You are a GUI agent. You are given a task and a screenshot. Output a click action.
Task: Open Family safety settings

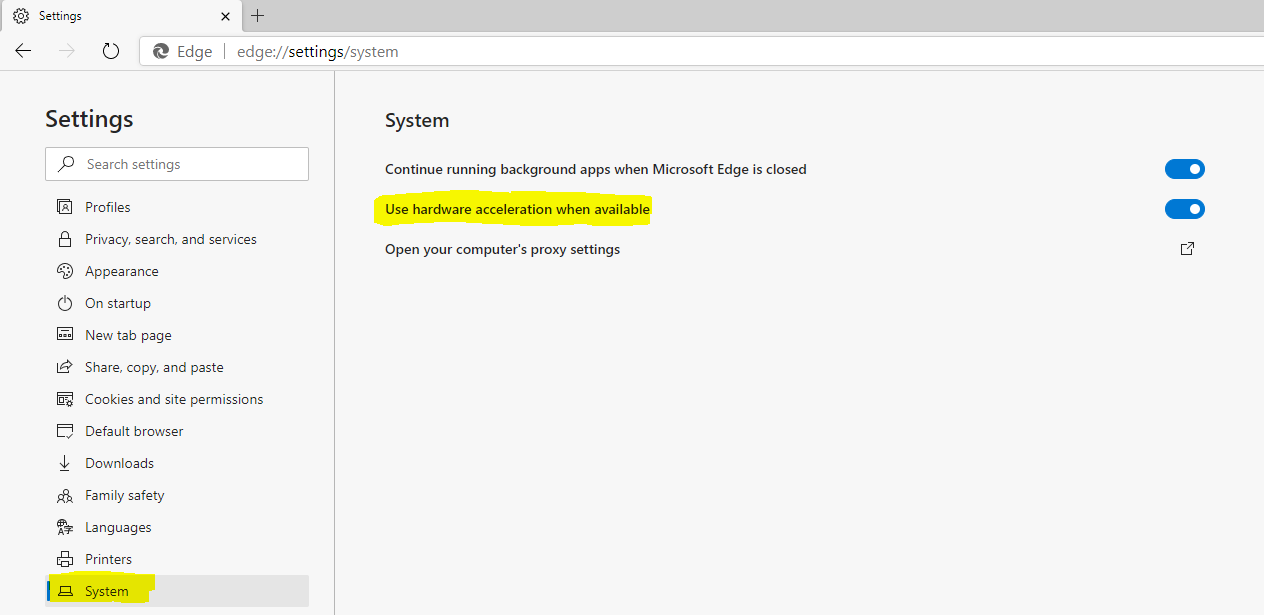(124, 494)
